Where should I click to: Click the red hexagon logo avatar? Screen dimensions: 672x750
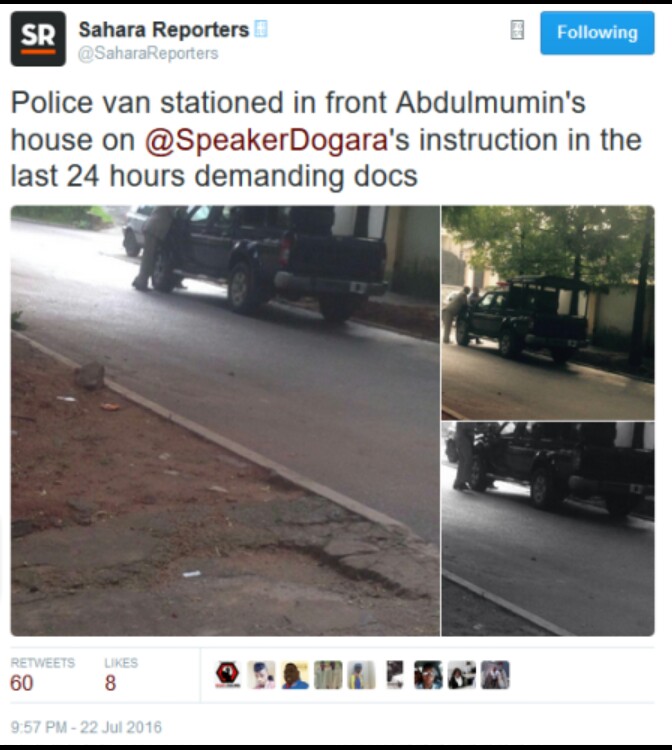point(227,675)
